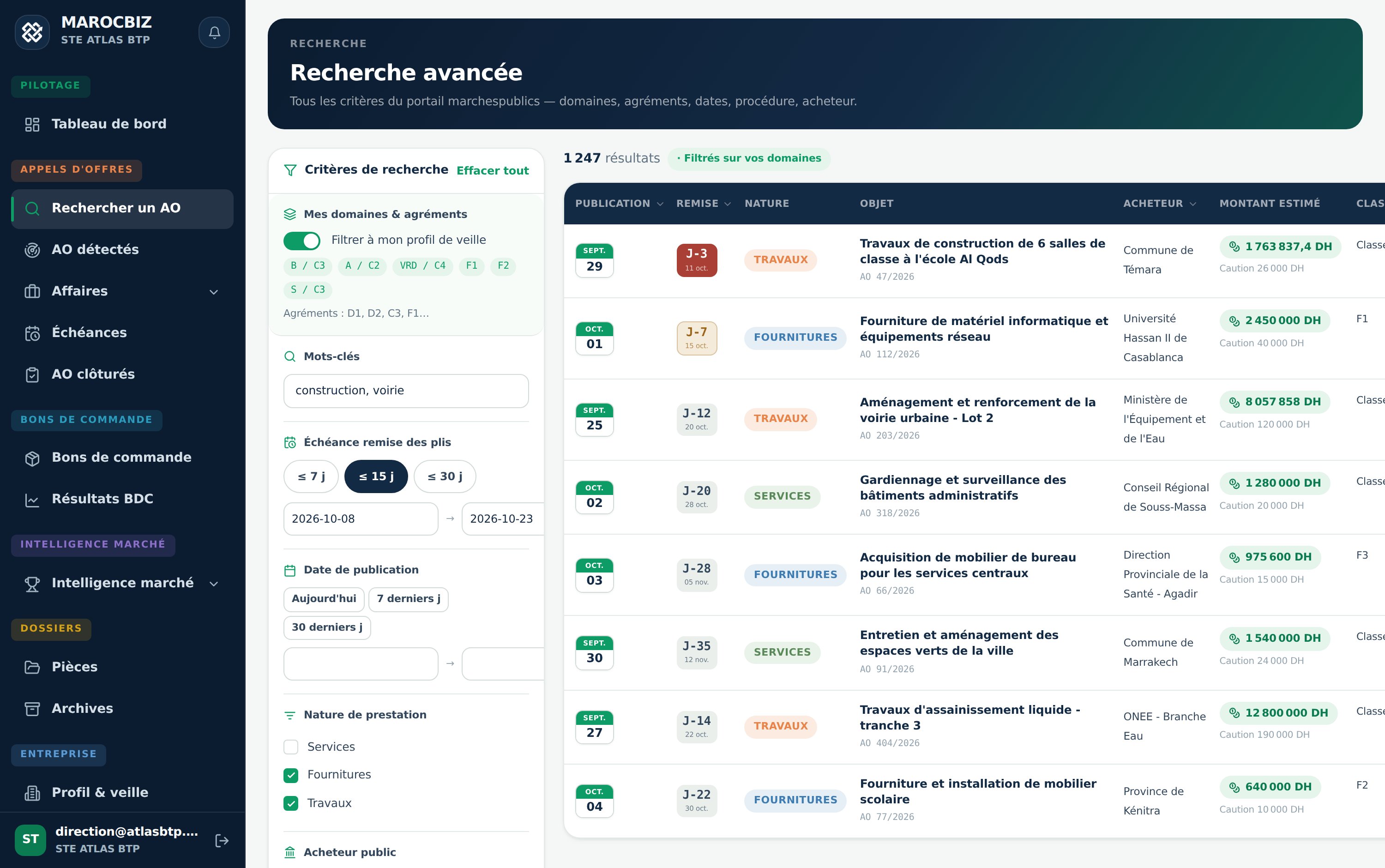Click the Affaires briefcase icon
Viewport: 1385px width, 868px height.
pos(32,291)
